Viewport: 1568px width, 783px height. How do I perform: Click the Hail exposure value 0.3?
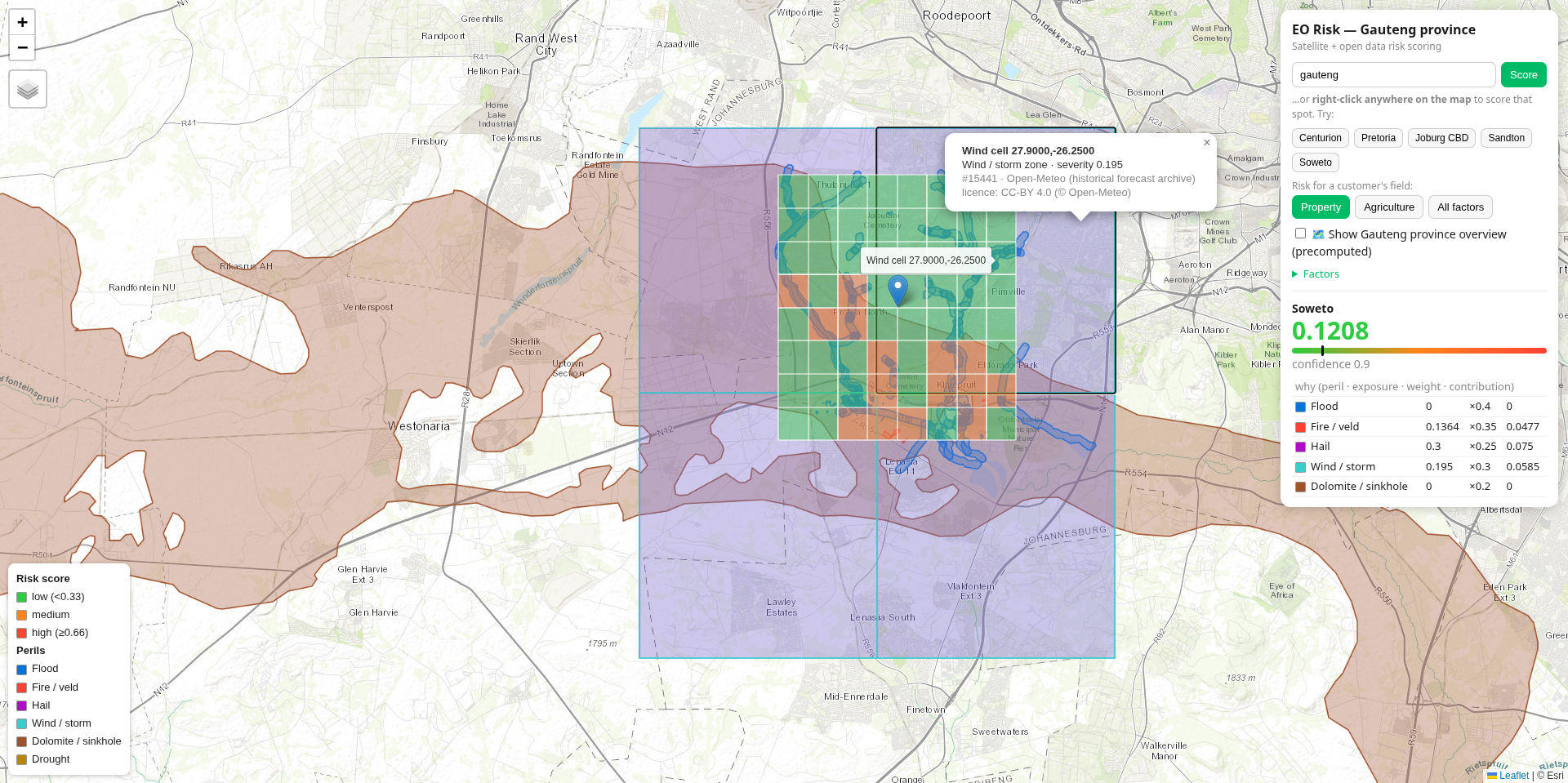coord(1433,447)
